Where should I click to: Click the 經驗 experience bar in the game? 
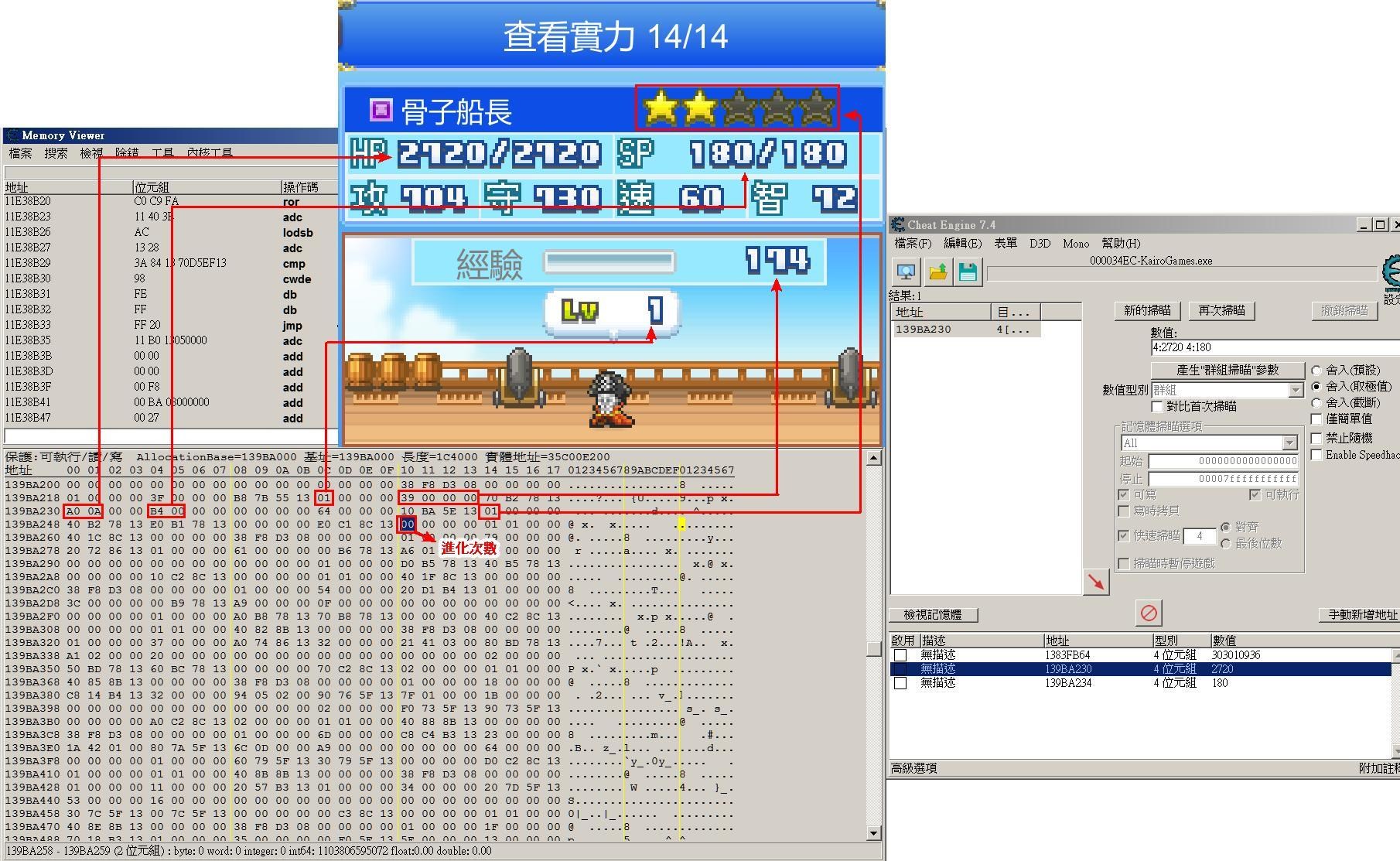tap(610, 262)
